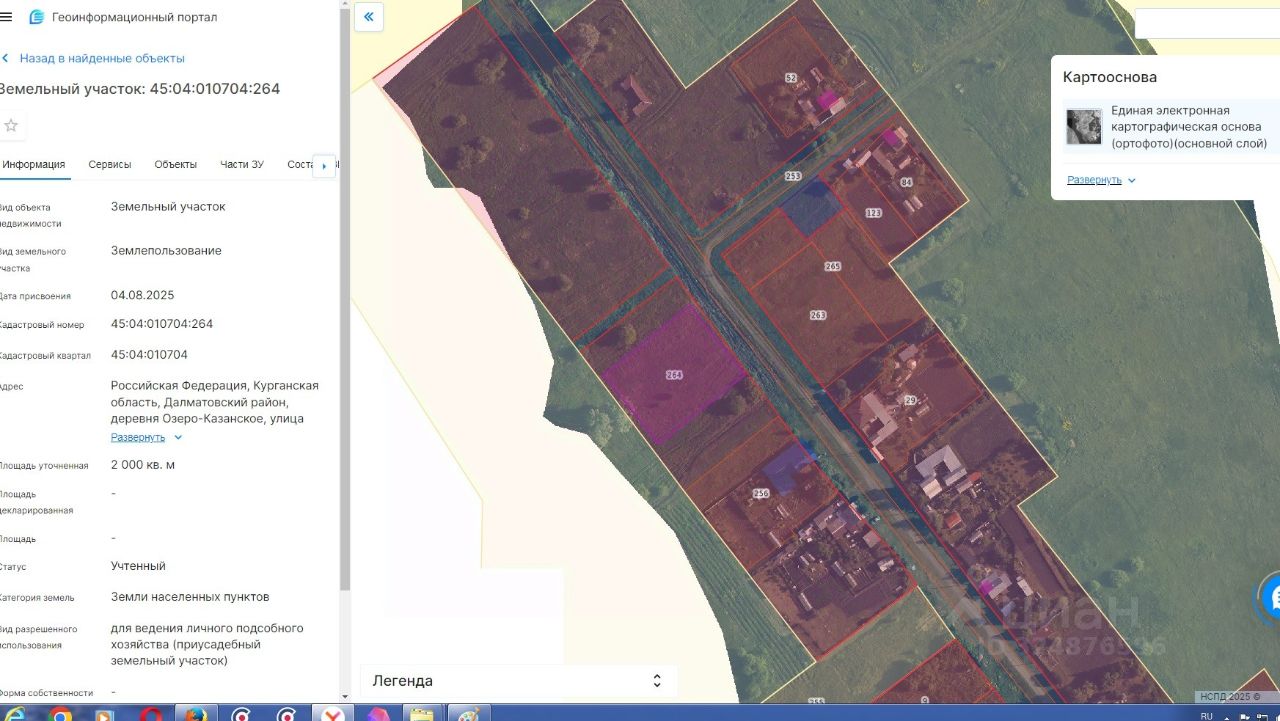Click the 'Землепользование' land type value

[166, 251]
